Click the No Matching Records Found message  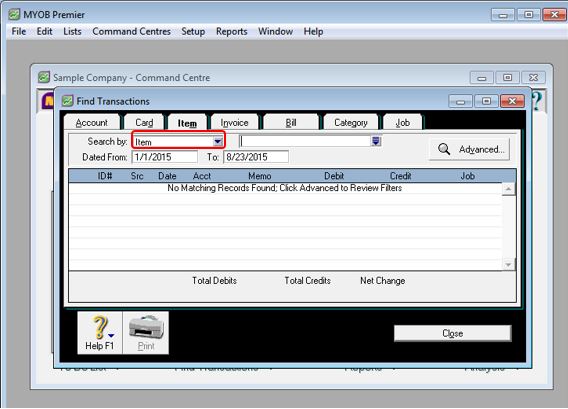coord(284,188)
